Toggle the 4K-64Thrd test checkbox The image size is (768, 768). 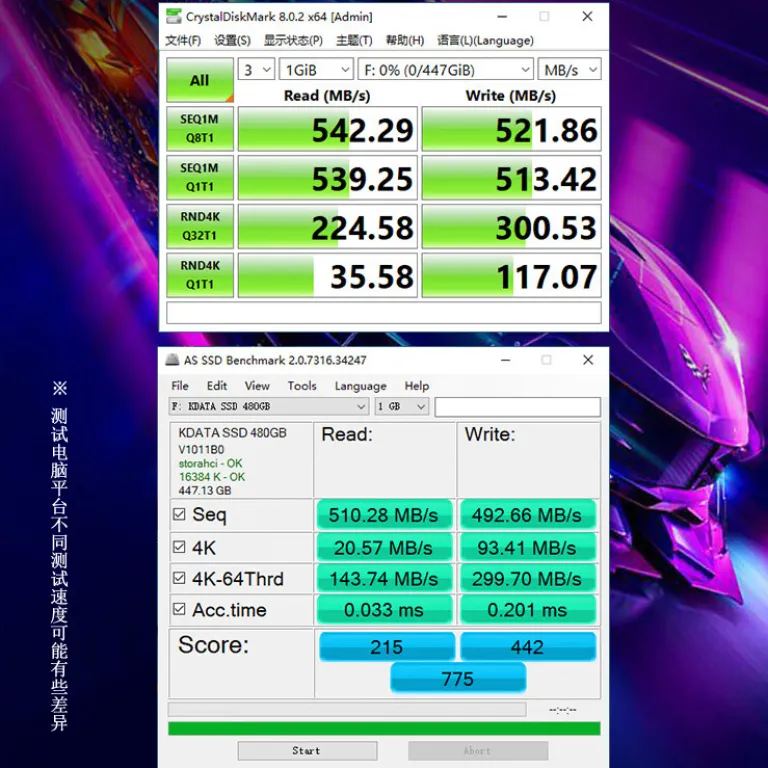[179, 578]
